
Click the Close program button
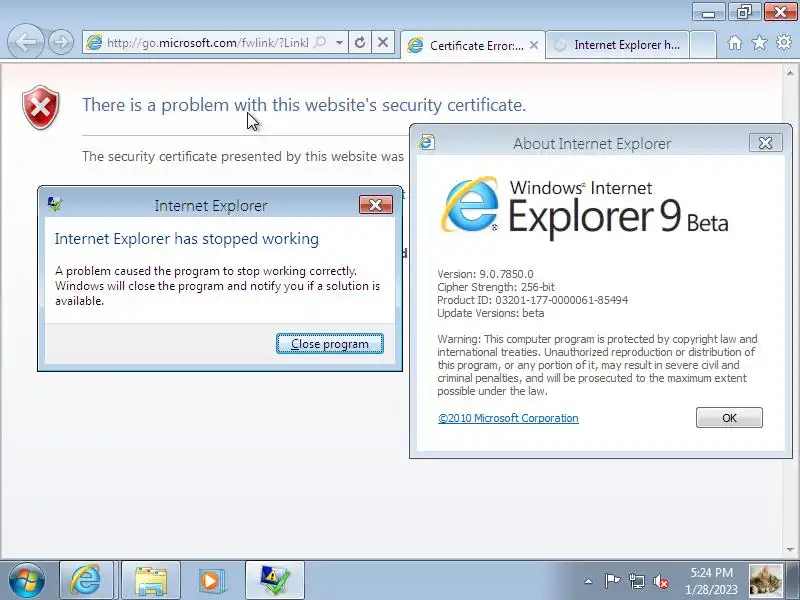click(x=330, y=344)
